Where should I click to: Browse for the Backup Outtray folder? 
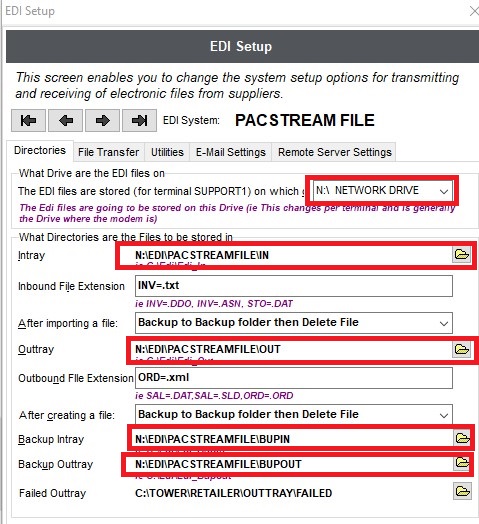(463, 463)
